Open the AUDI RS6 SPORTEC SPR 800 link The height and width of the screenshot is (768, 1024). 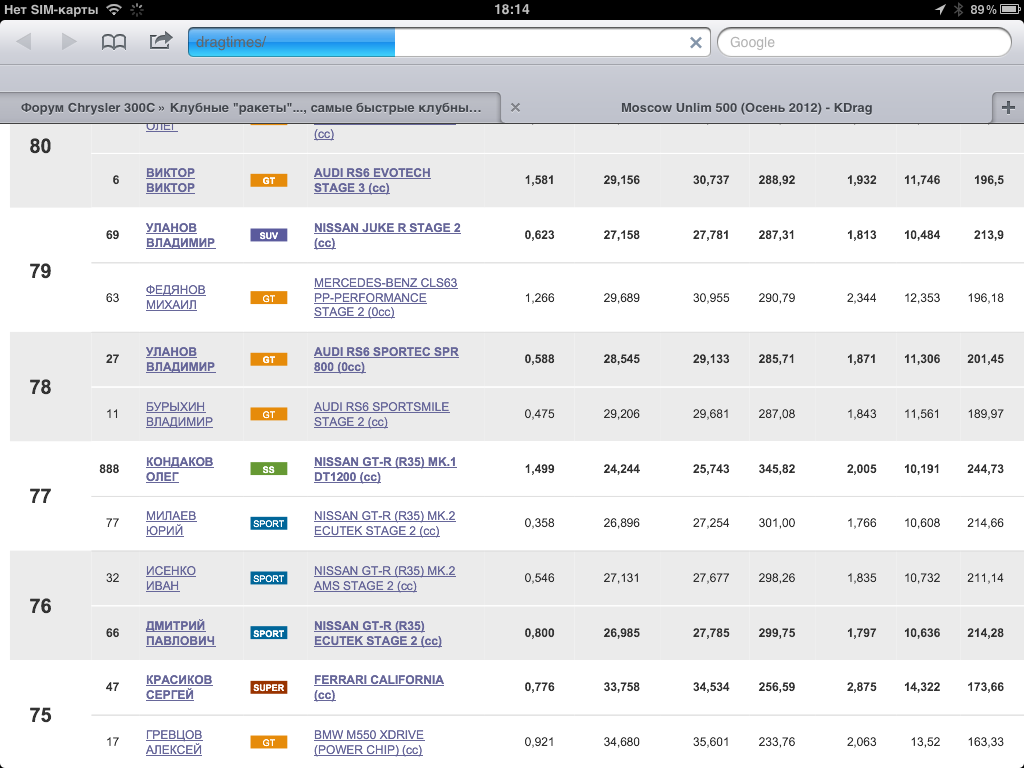387,359
